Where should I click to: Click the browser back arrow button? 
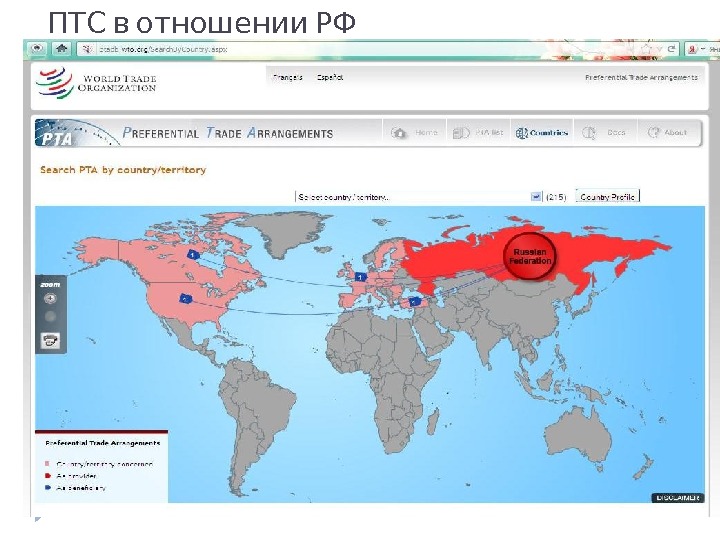tap(38, 48)
